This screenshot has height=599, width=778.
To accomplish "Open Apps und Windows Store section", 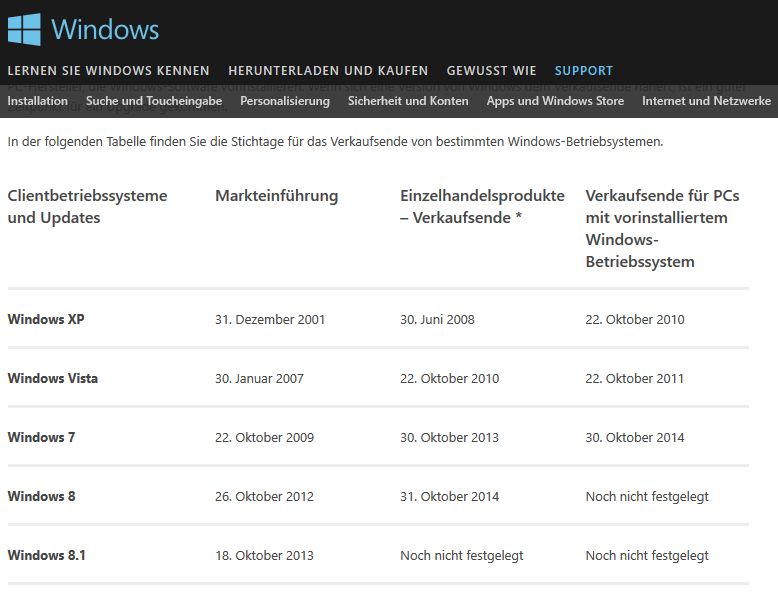I will (555, 101).
